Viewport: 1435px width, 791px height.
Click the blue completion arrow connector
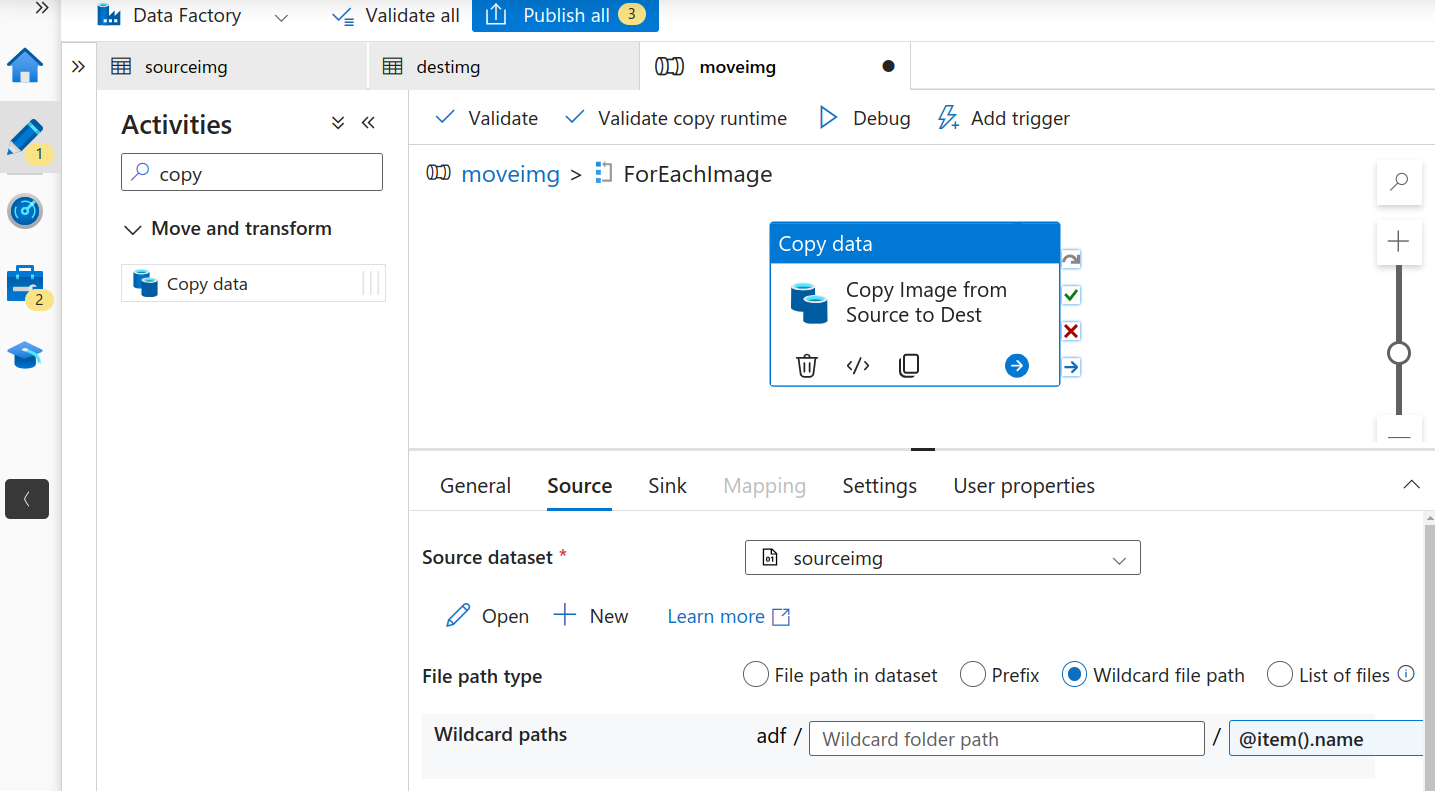click(x=1071, y=367)
